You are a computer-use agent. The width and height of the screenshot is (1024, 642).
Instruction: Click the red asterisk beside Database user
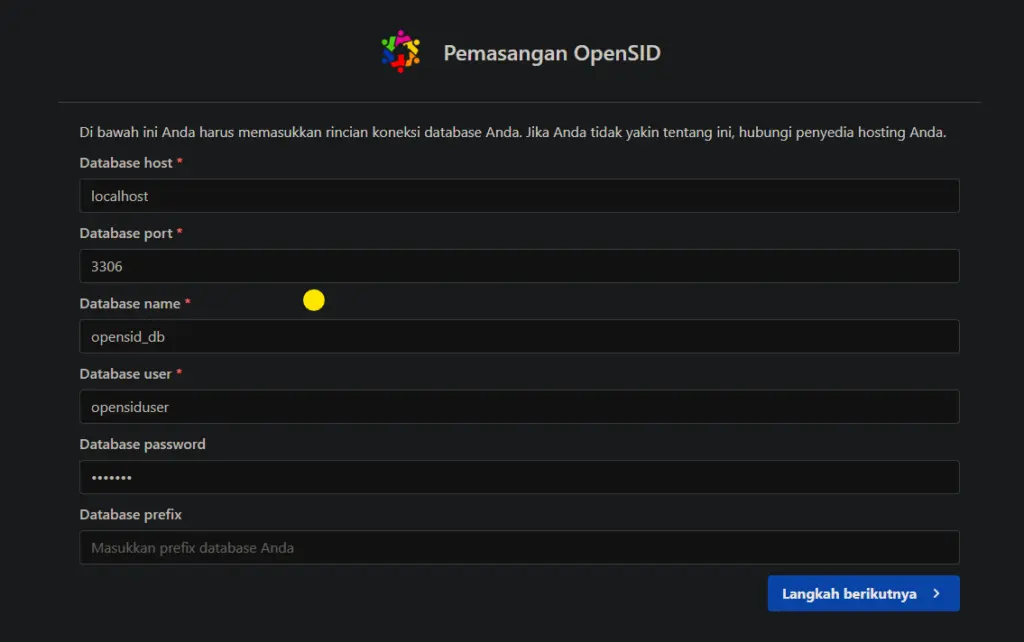point(181,373)
